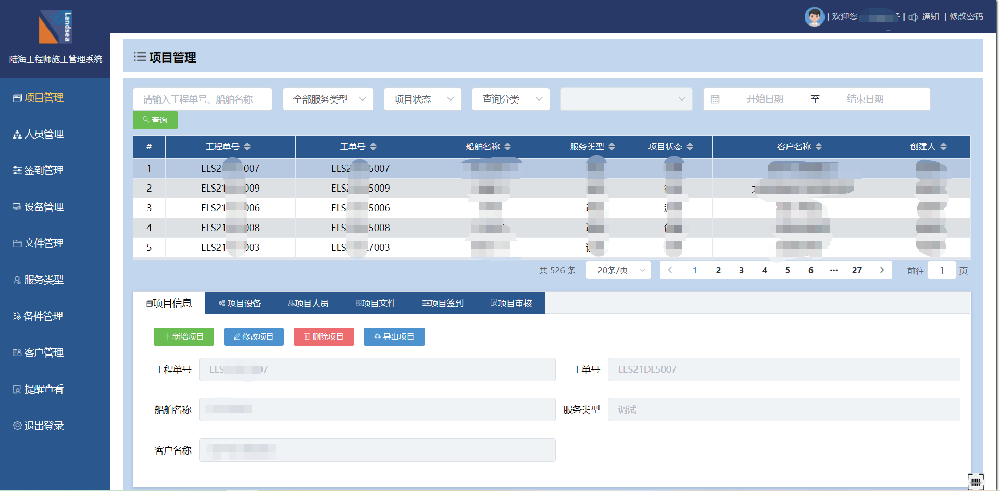Click the 通知 speaker icon in header

coord(912,17)
